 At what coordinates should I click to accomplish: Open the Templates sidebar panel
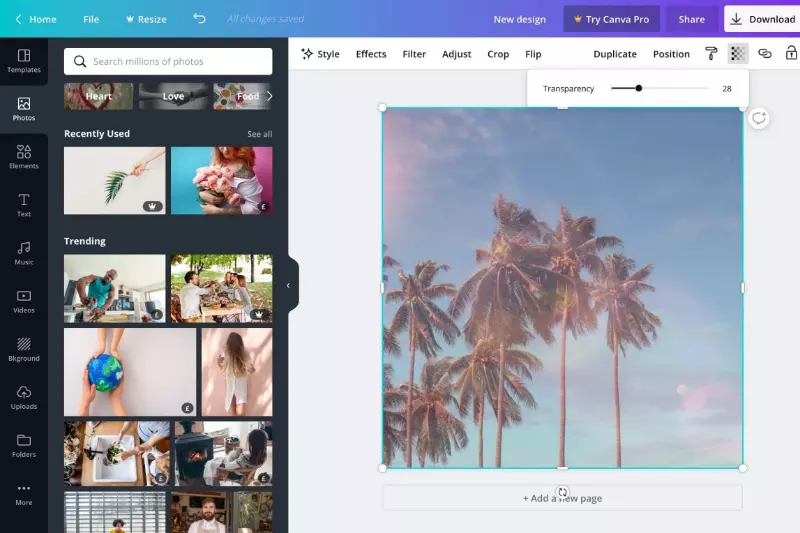point(24,61)
